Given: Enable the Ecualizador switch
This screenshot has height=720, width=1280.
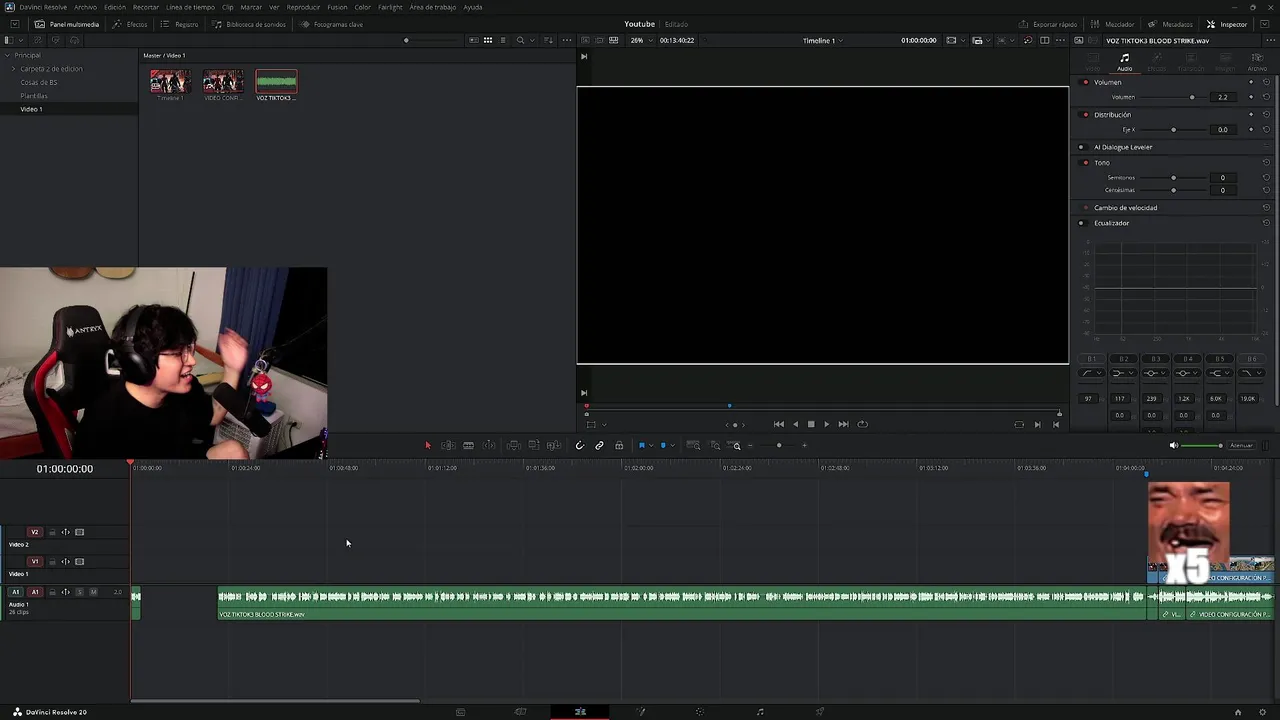Looking at the screenshot, I should 1081,223.
